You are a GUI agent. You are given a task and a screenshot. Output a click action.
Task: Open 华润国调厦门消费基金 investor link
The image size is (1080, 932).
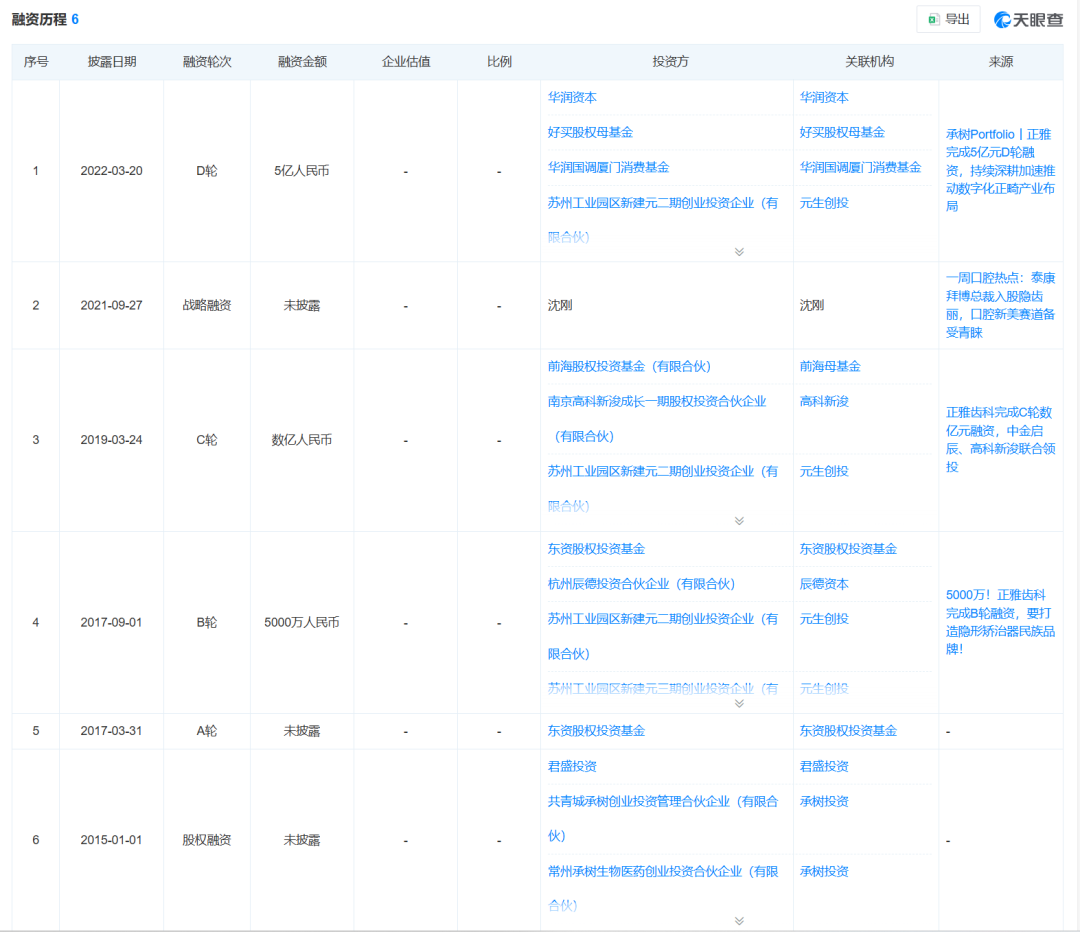(x=608, y=167)
